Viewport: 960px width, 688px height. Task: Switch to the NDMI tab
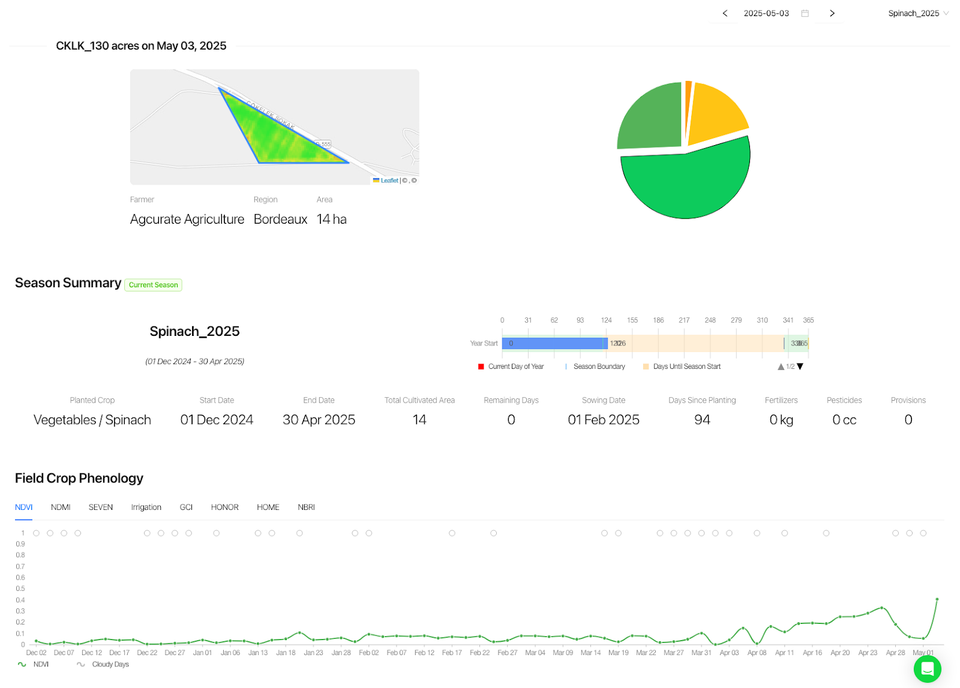[61, 507]
